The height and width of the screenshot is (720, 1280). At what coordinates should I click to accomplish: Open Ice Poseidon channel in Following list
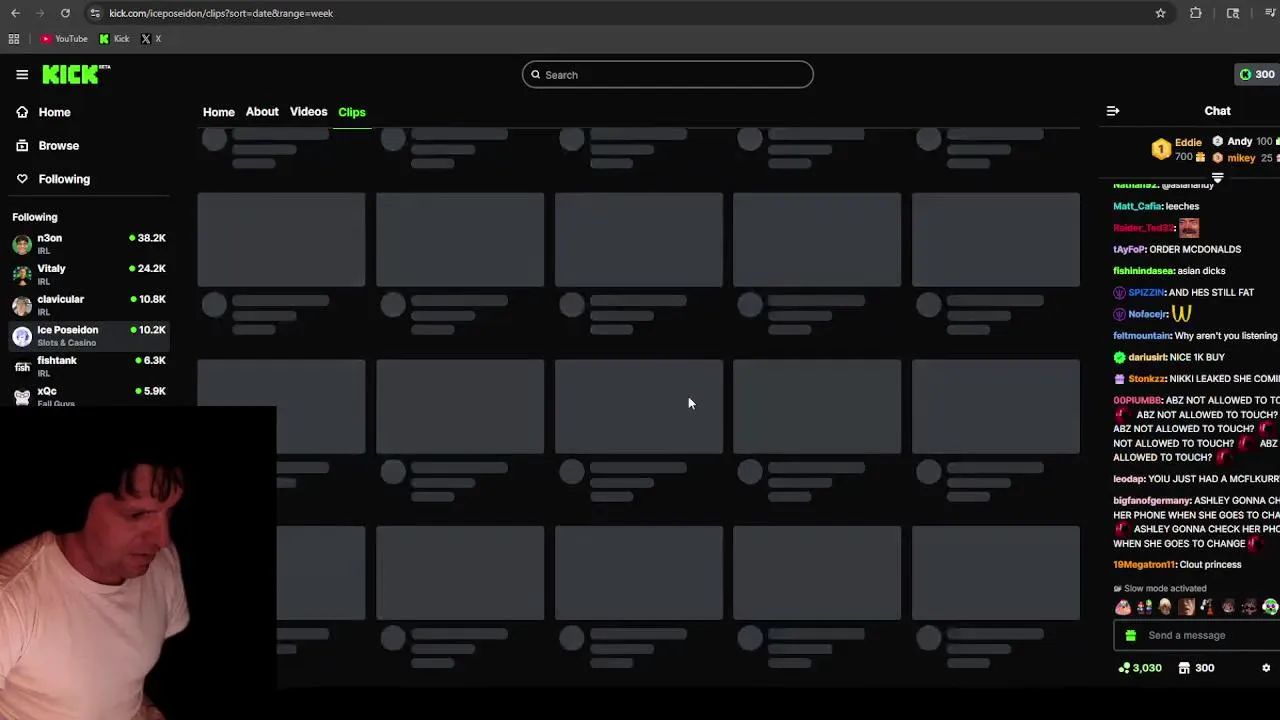[90, 335]
